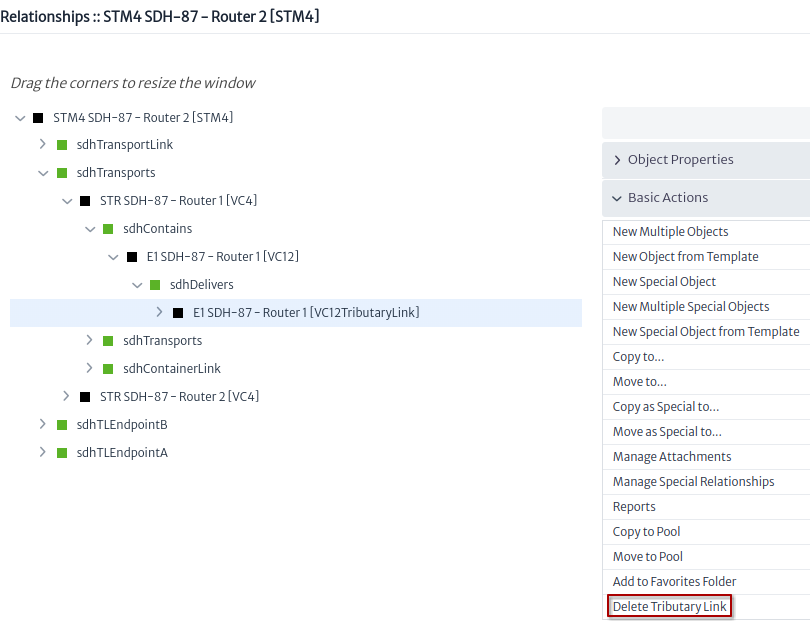Image resolution: width=810 pixels, height=623 pixels.
Task: Click green icon beside sdhTLEndpointB
Action: pos(62,425)
